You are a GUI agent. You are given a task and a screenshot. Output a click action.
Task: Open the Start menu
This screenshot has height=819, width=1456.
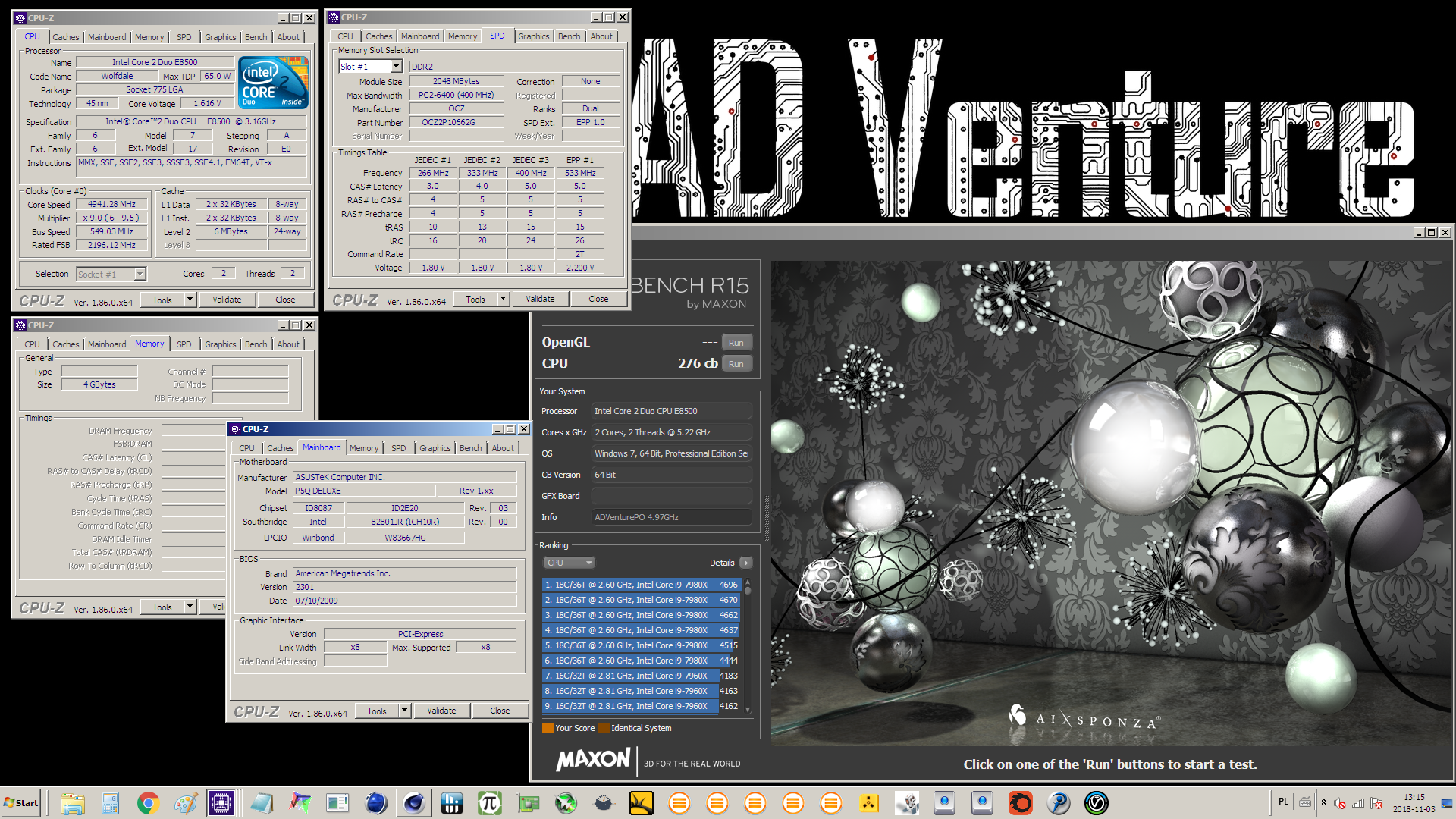pos(21,803)
